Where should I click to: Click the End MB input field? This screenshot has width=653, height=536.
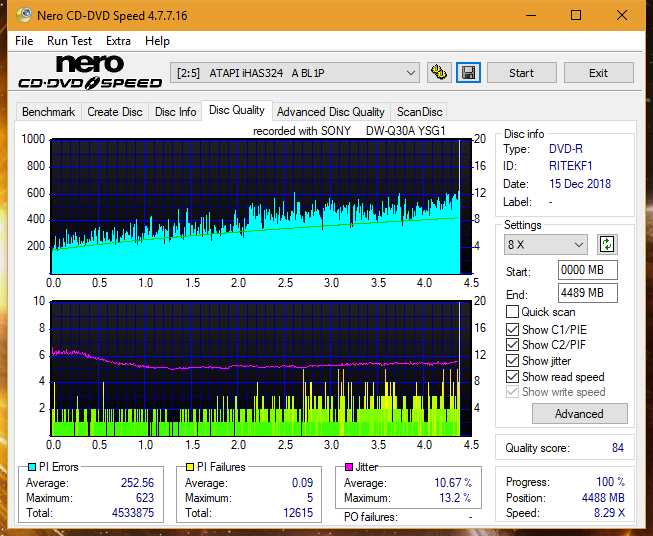(x=588, y=293)
